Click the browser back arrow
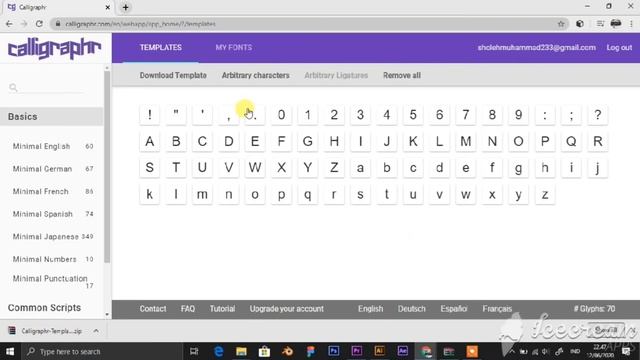This screenshot has height=360, width=640. pos(9,24)
